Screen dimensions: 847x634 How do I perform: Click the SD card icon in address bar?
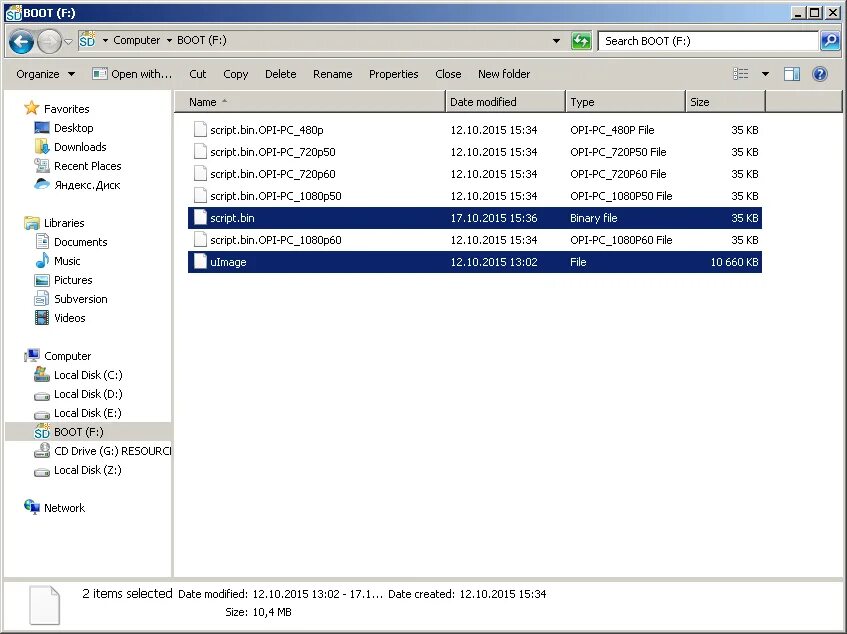click(x=87, y=40)
